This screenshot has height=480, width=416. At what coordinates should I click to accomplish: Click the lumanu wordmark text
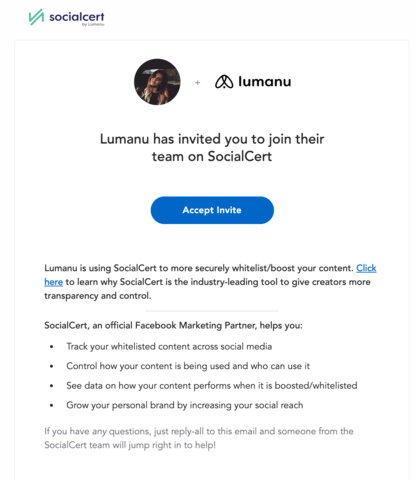click(265, 82)
